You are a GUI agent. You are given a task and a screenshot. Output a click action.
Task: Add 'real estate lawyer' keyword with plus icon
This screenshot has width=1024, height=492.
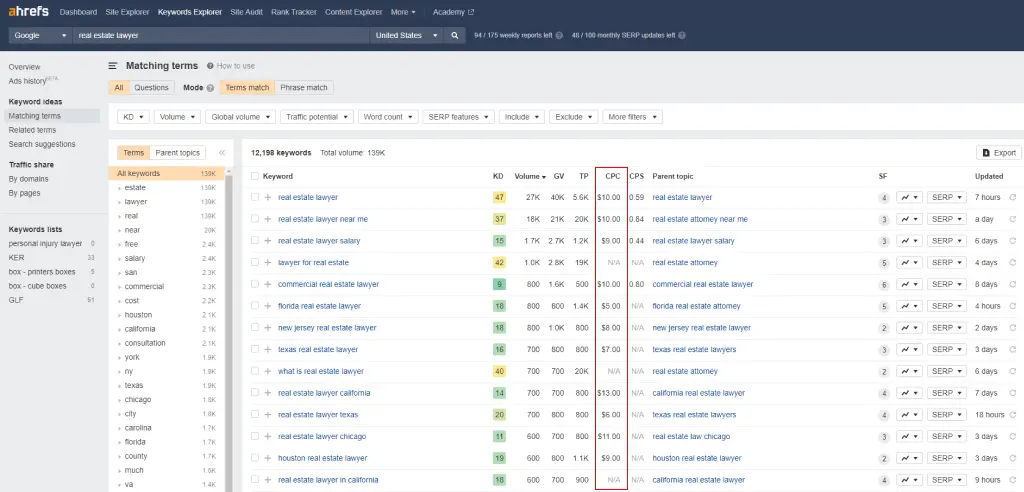268,197
